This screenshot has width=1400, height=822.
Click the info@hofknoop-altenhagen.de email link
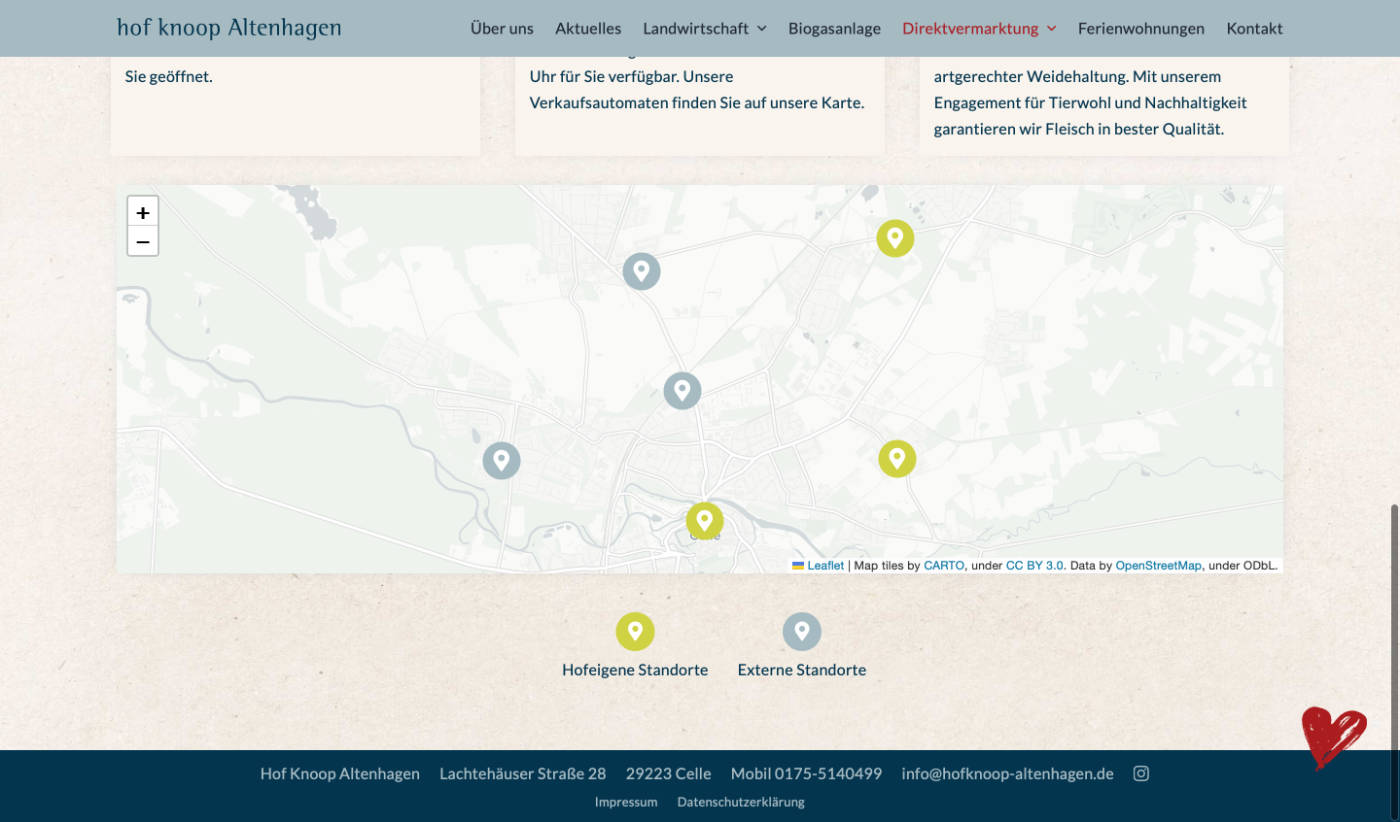pyautogui.click(x=1007, y=773)
